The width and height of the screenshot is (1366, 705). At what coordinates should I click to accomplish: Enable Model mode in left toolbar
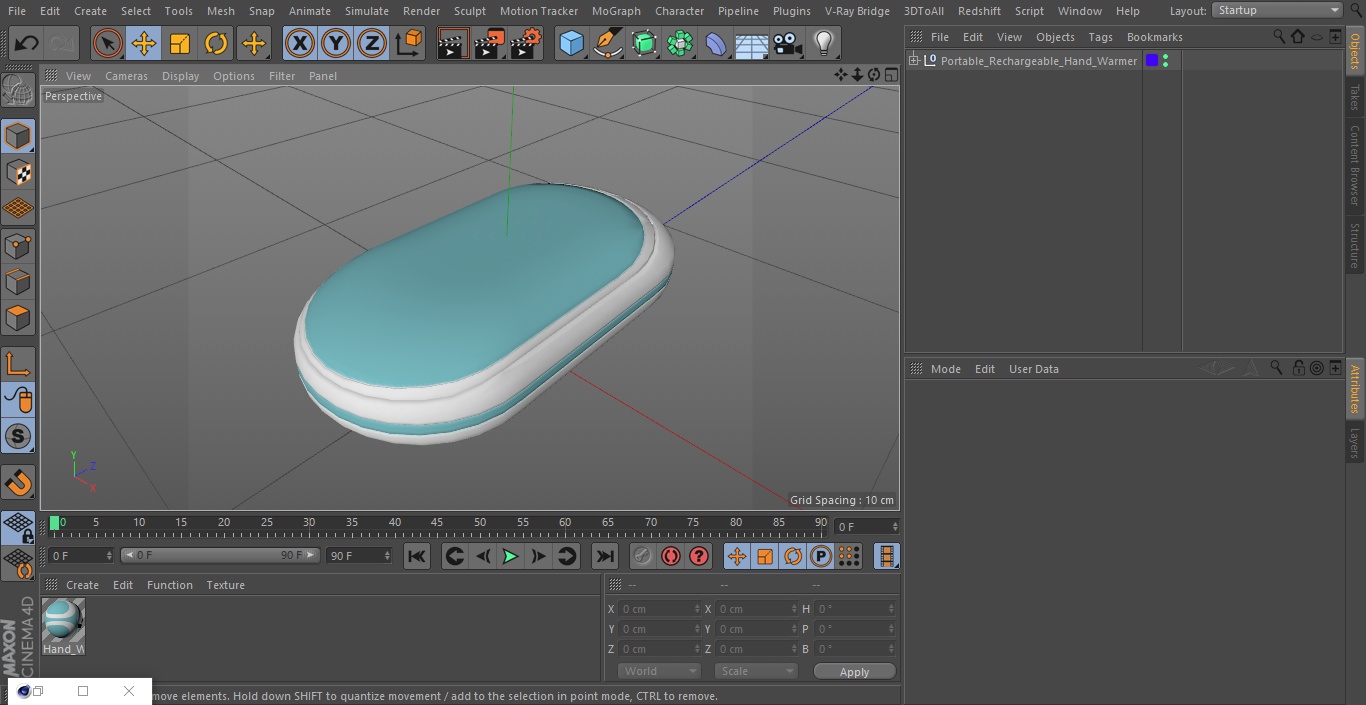tap(18, 137)
